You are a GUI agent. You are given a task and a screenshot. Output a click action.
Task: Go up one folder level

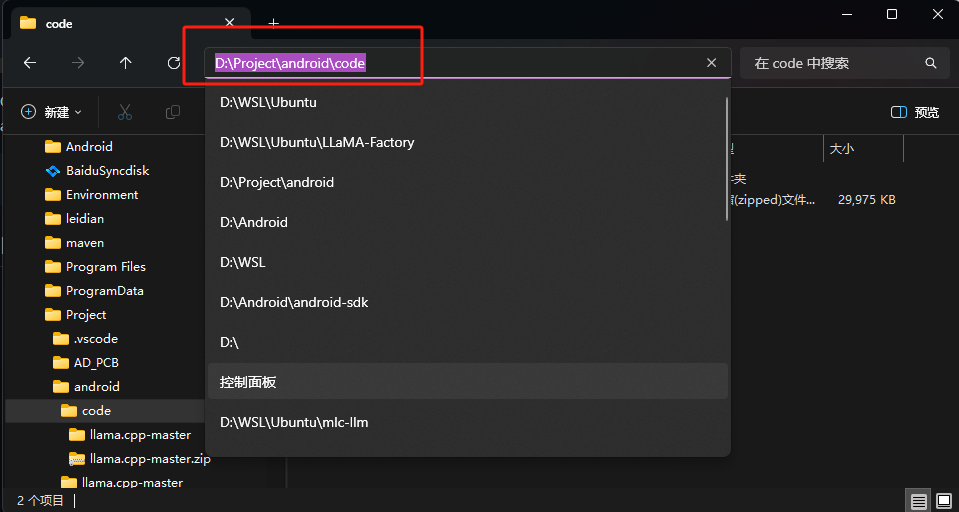(126, 62)
